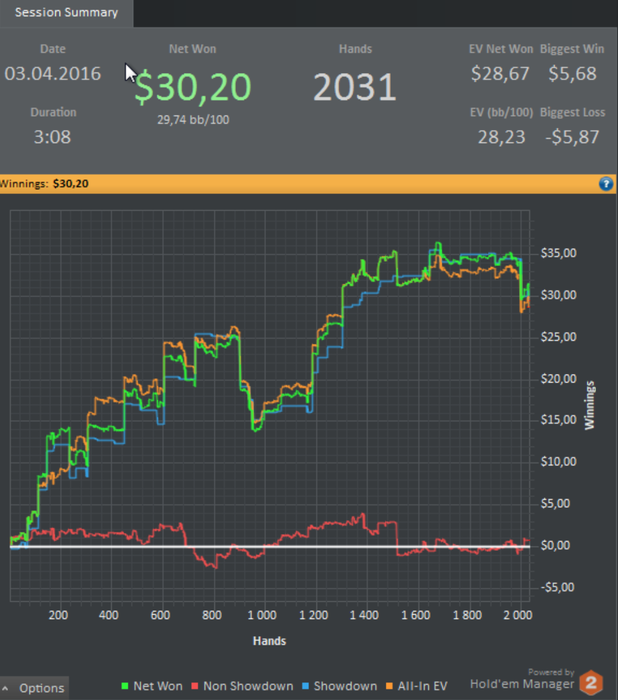
Task: Click the Winnings y-axis title
Action: tap(590, 405)
